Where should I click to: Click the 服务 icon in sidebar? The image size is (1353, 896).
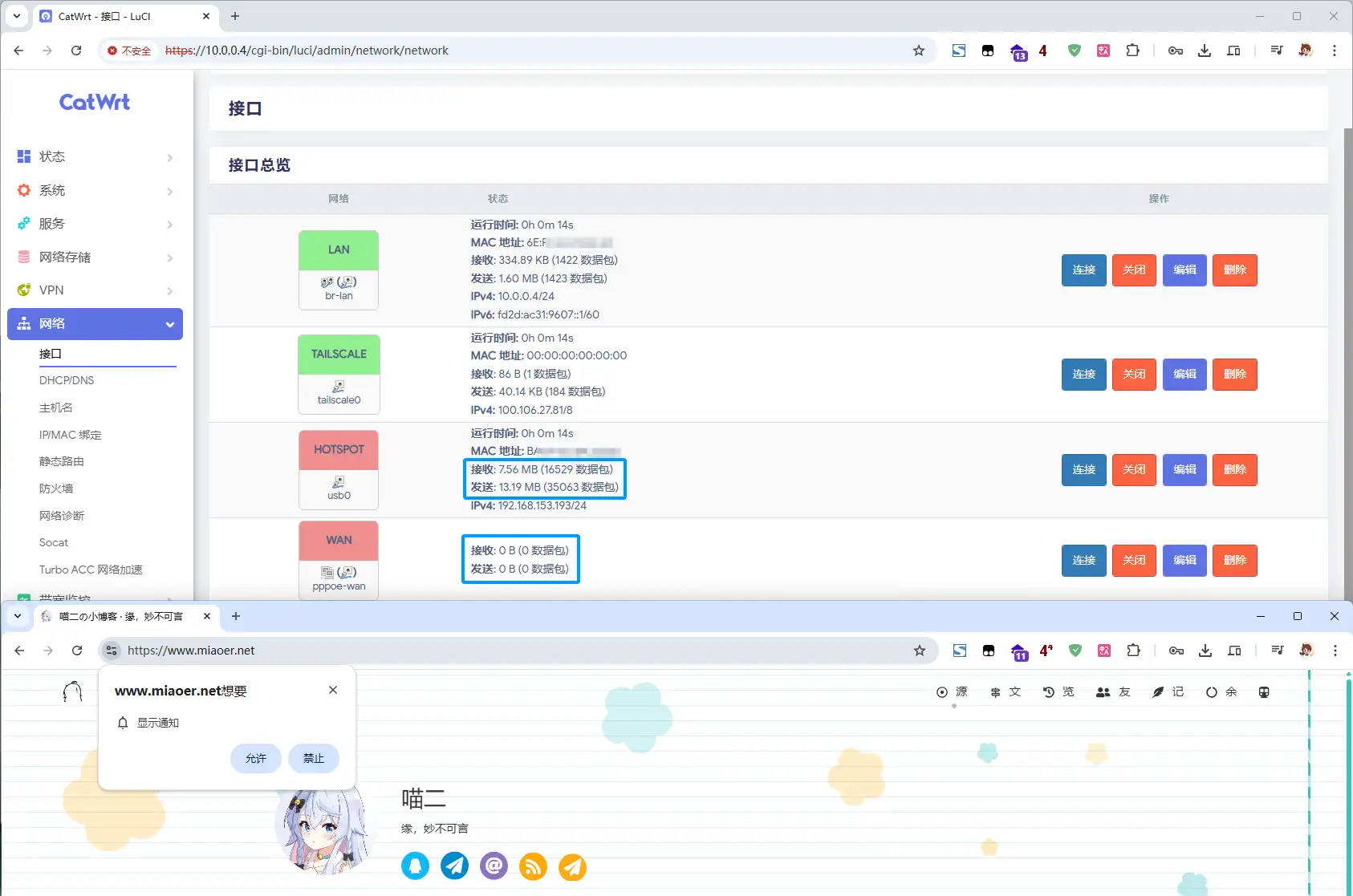point(24,224)
